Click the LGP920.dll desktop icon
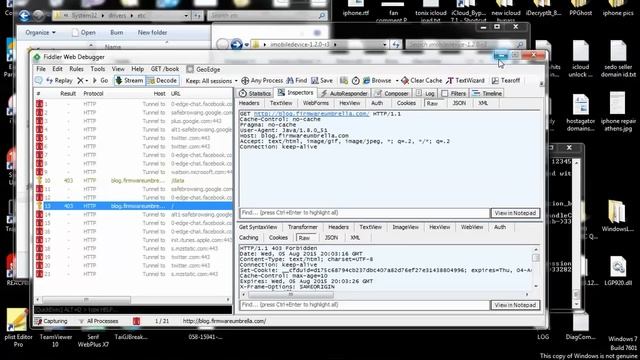Screen dimensions: 640x360 coord(618,271)
